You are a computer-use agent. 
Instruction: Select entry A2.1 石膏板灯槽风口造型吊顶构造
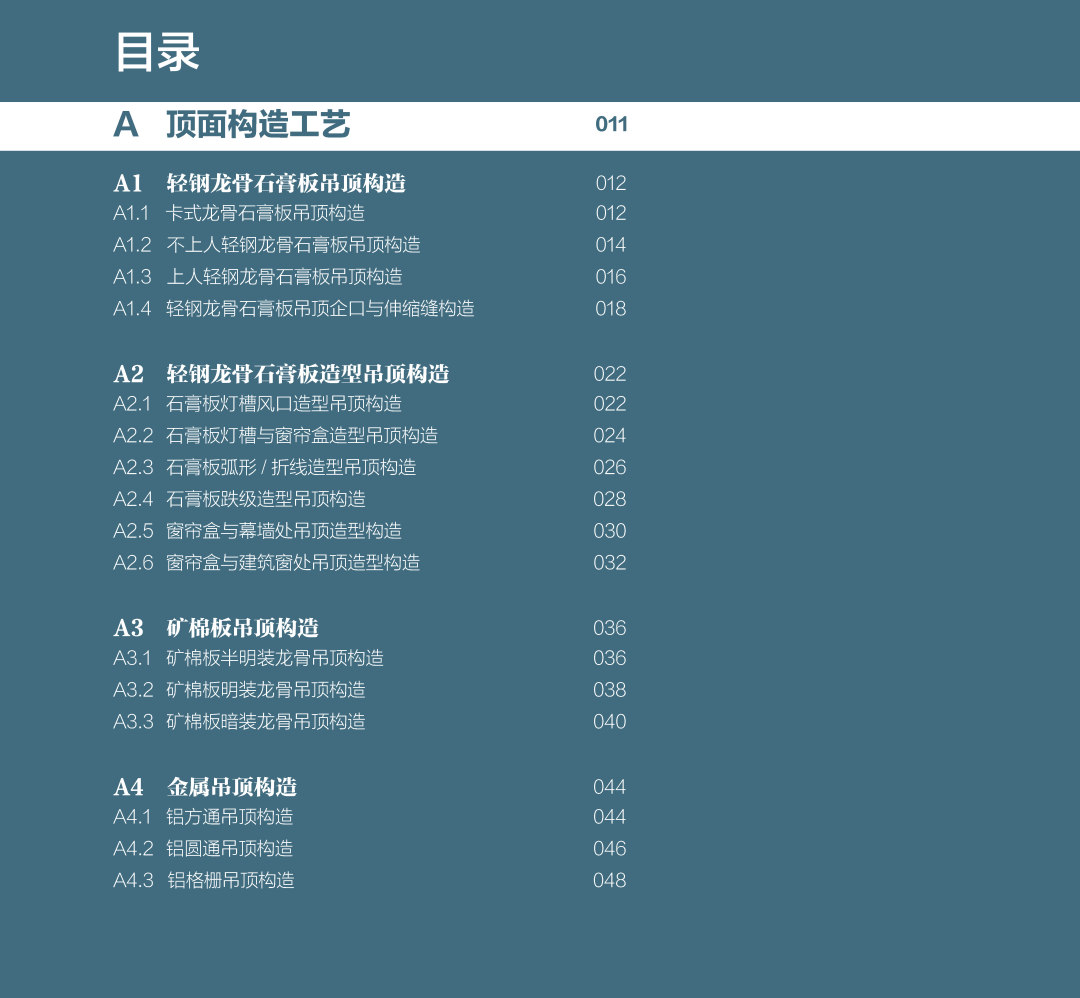click(x=258, y=404)
